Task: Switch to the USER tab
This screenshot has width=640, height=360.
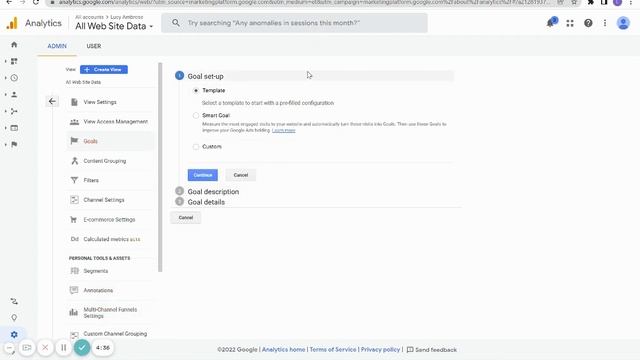Action: click(x=93, y=46)
